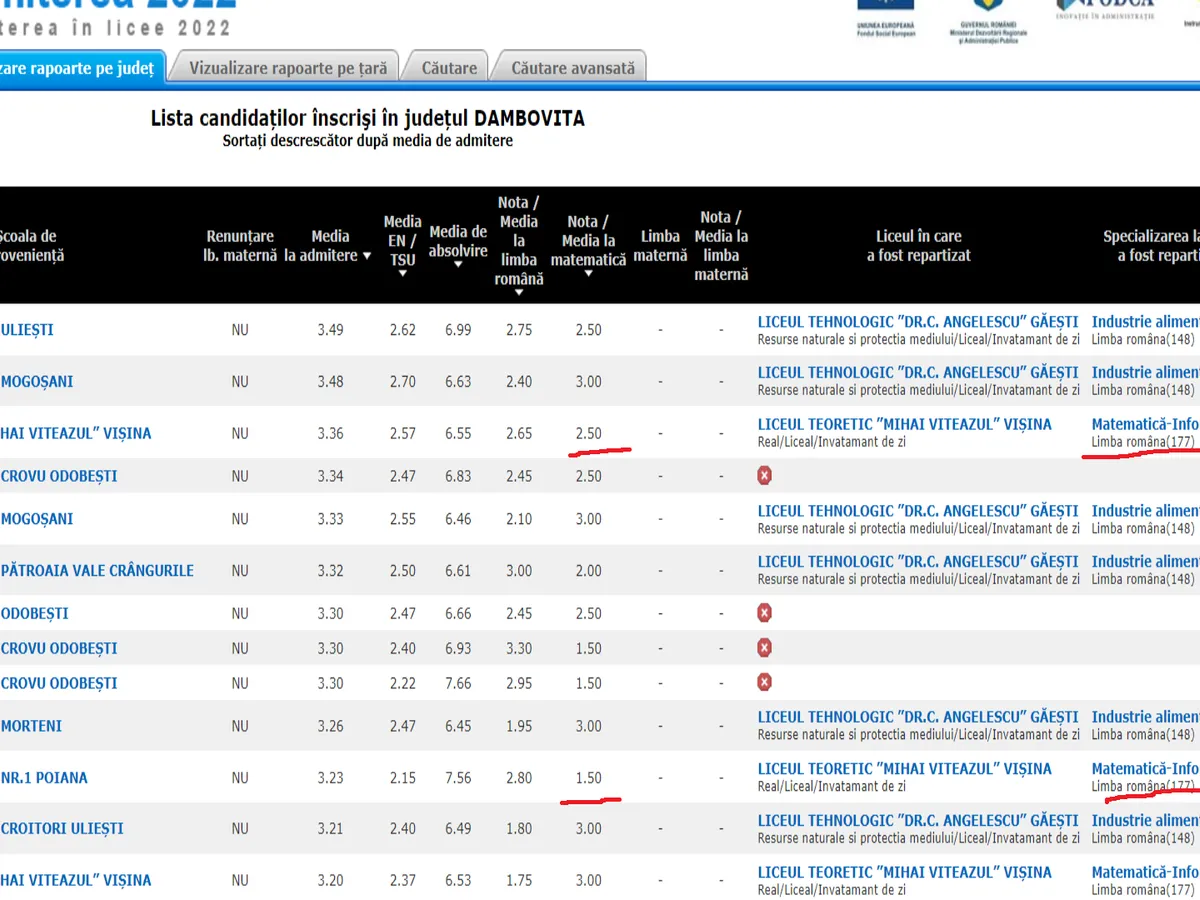This screenshot has width=1200, height=900.
Task: Open PĂTROAIA VALE CRÂNGURILE school link
Action: [x=97, y=571]
